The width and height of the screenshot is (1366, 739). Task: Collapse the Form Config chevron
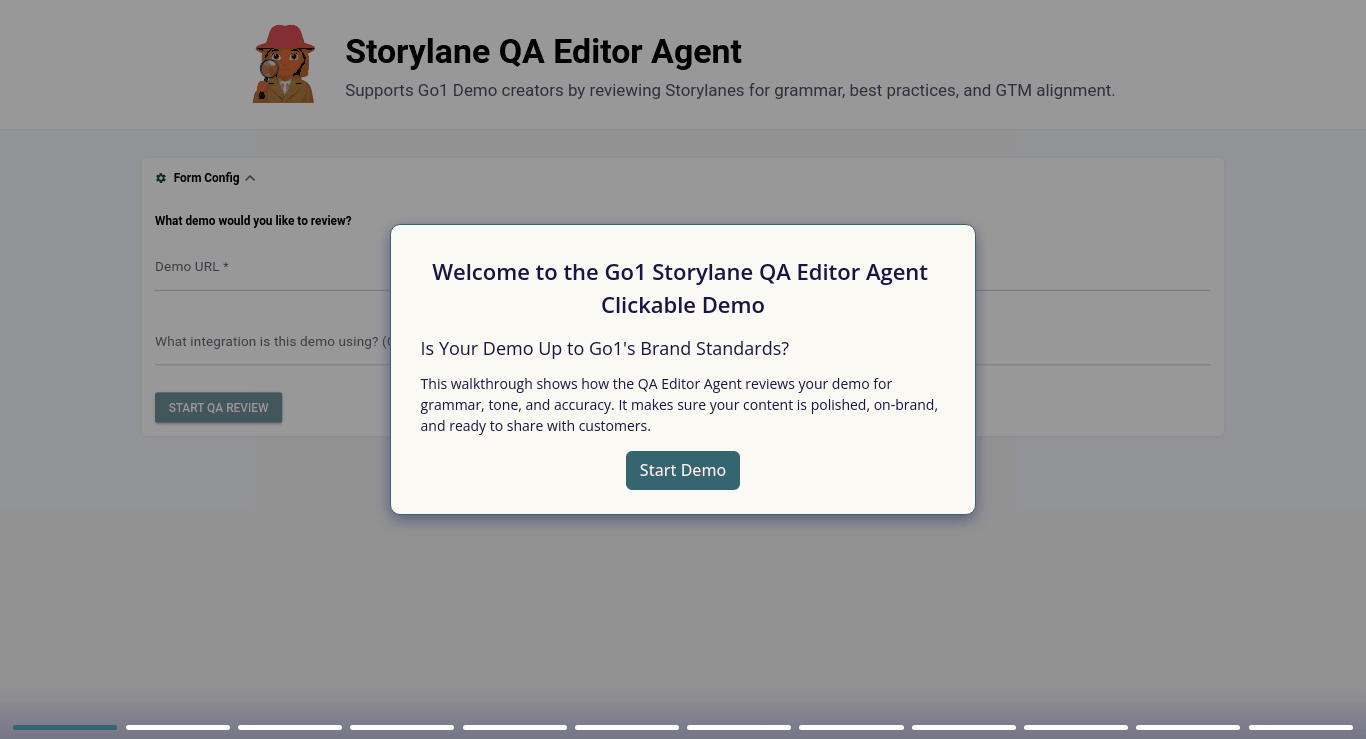(250, 178)
